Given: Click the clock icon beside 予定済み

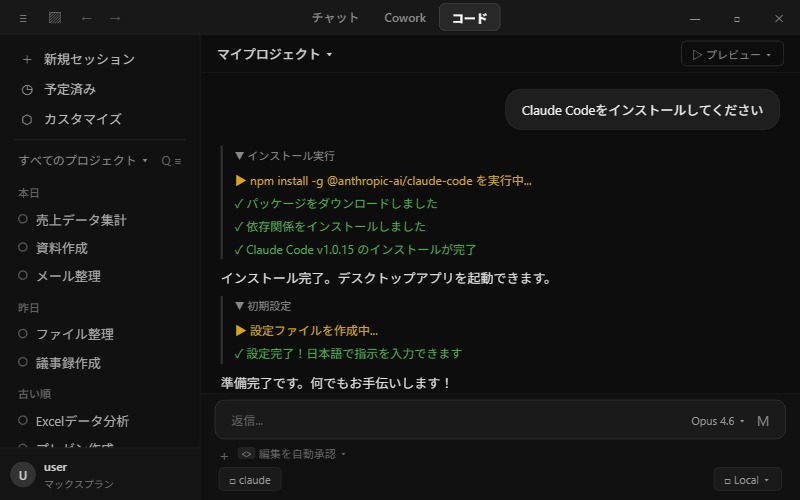Looking at the screenshot, I should point(27,90).
